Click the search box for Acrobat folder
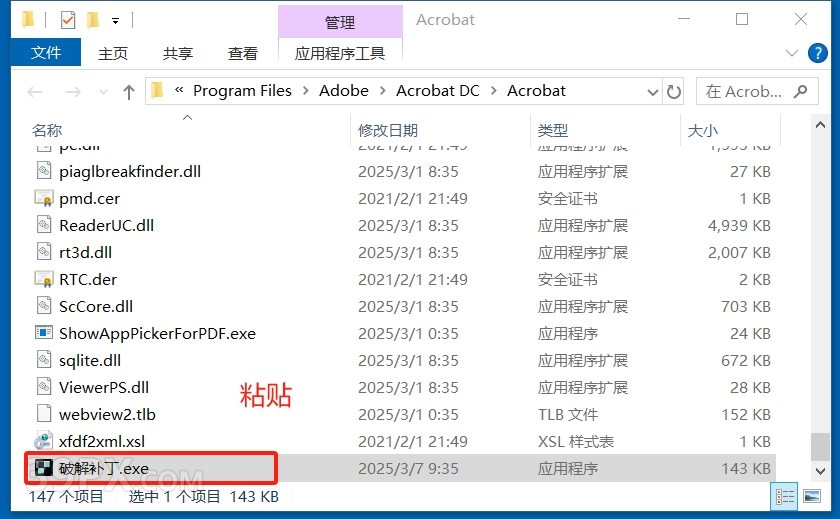 [757, 92]
